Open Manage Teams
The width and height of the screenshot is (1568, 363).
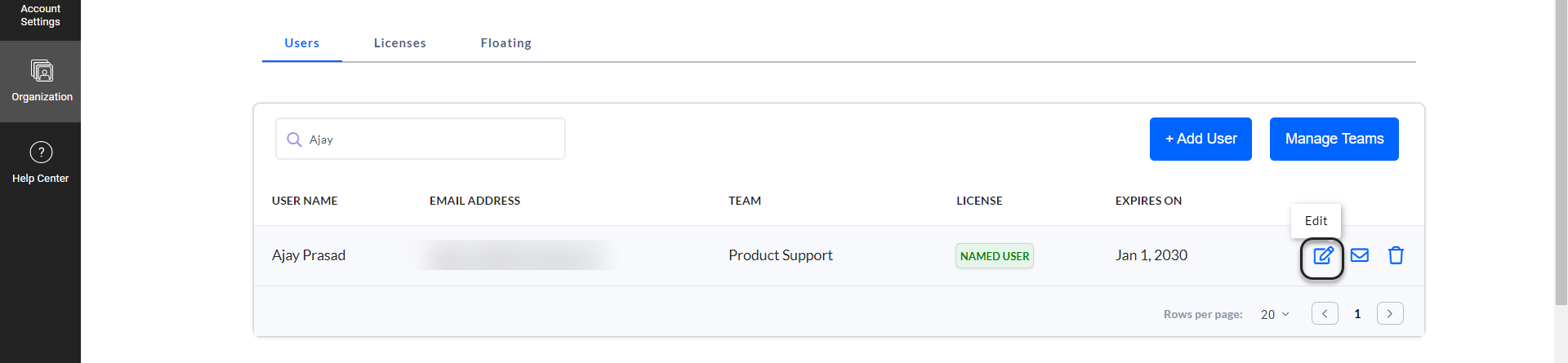[x=1334, y=139]
